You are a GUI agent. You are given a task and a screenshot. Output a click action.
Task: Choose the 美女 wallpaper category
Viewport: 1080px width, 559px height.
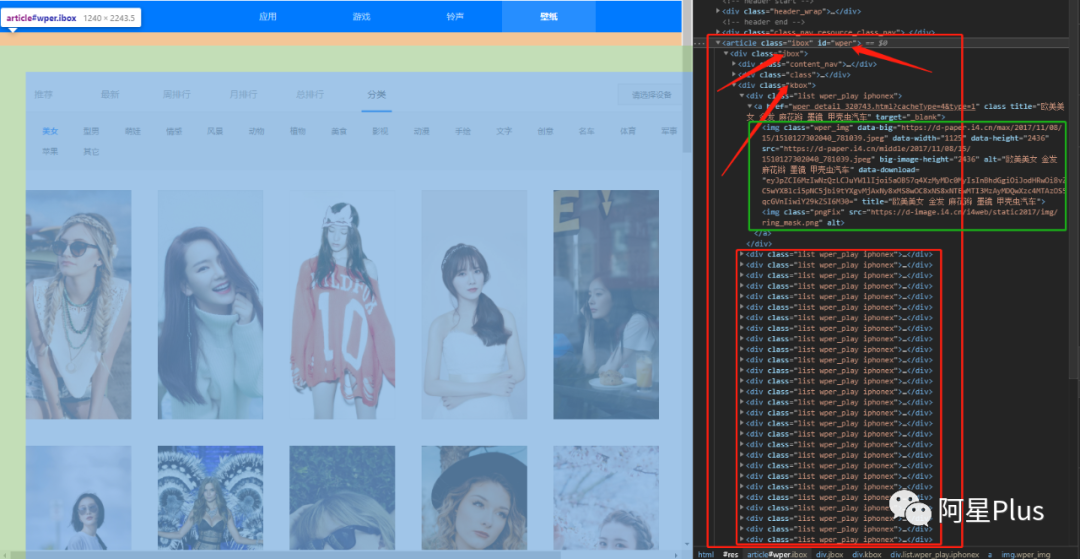pyautogui.click(x=50, y=131)
